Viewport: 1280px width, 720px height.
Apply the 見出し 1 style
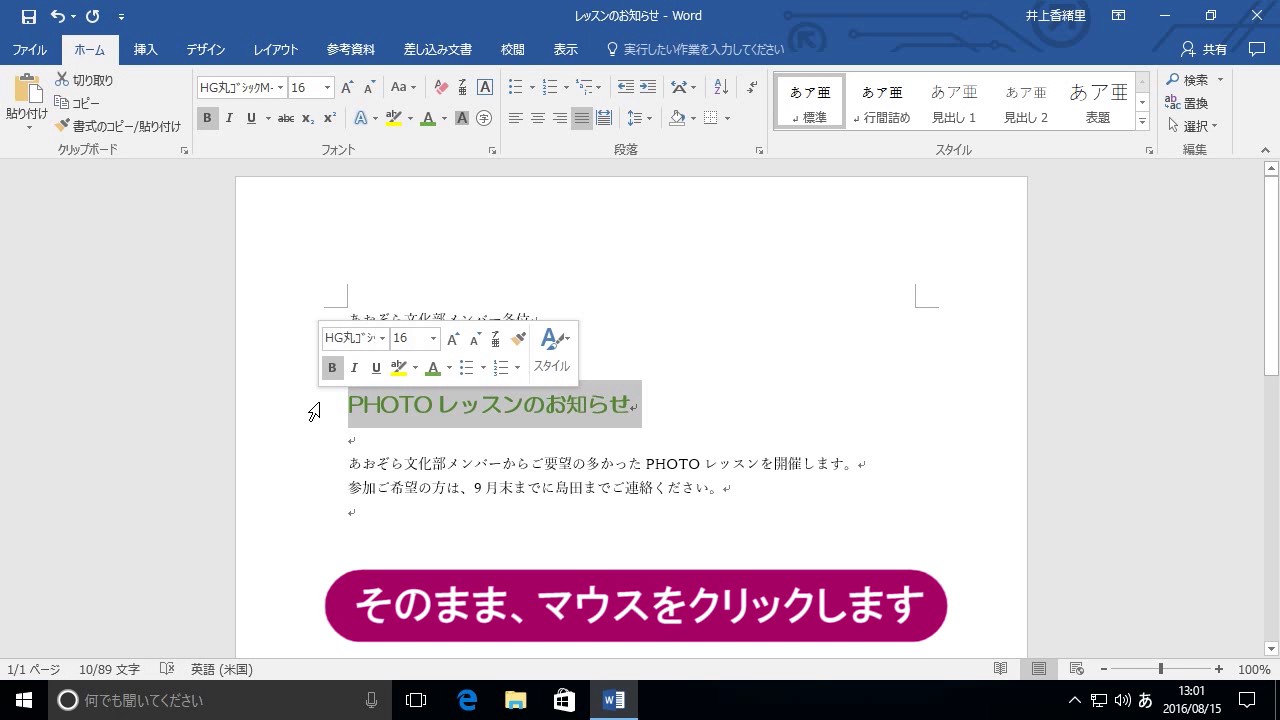[954, 102]
